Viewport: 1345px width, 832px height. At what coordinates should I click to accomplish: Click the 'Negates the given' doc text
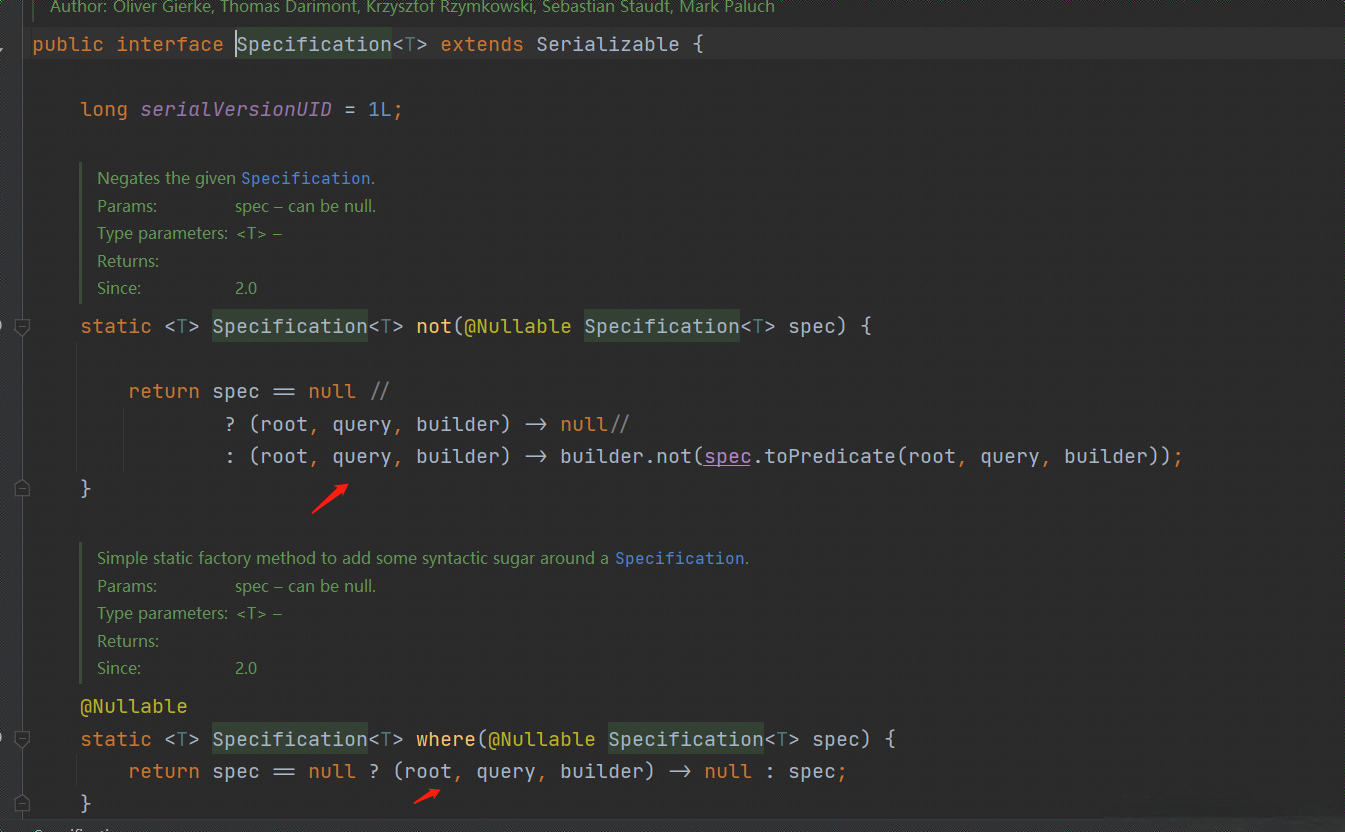click(x=167, y=178)
